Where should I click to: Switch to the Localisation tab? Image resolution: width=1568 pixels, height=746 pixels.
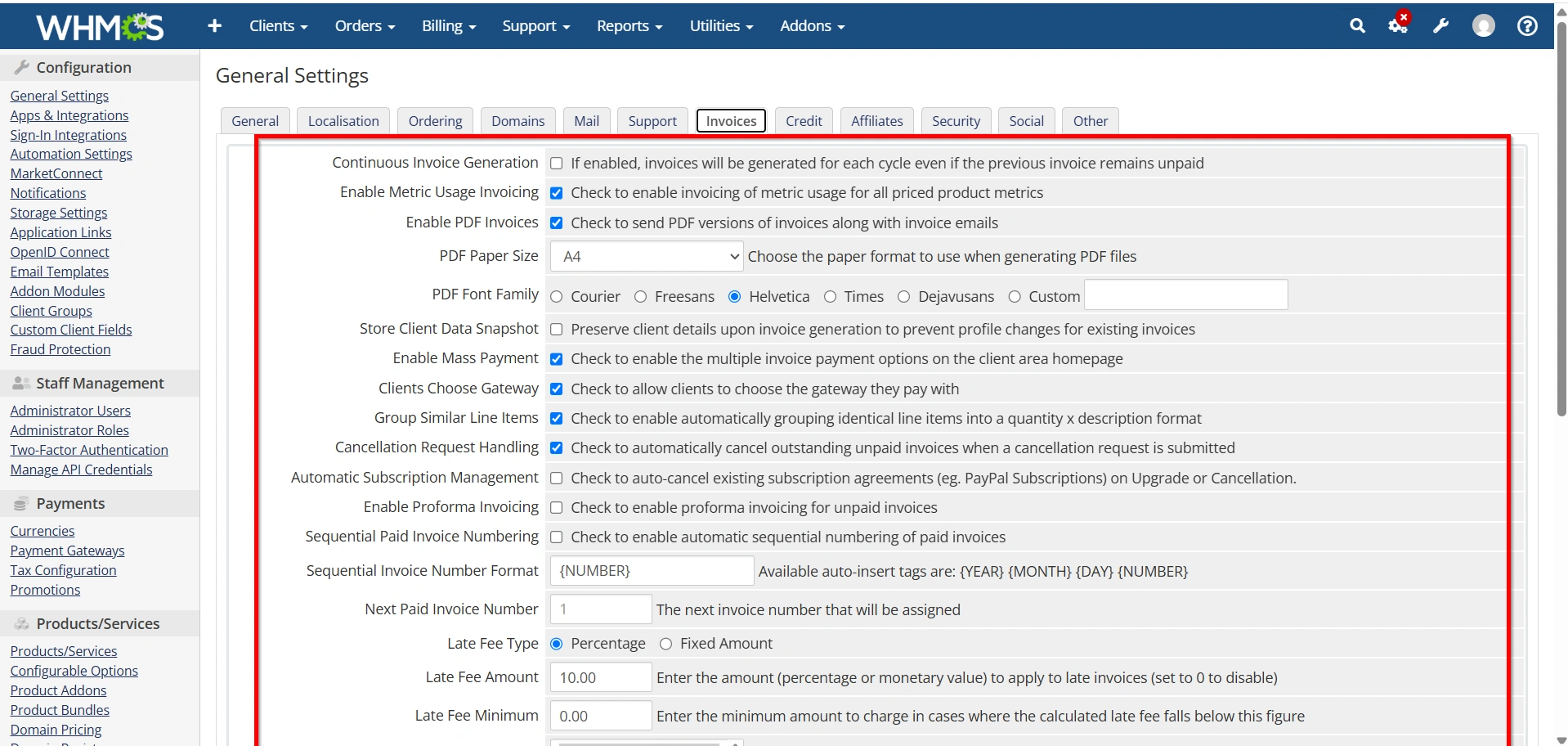coord(343,121)
